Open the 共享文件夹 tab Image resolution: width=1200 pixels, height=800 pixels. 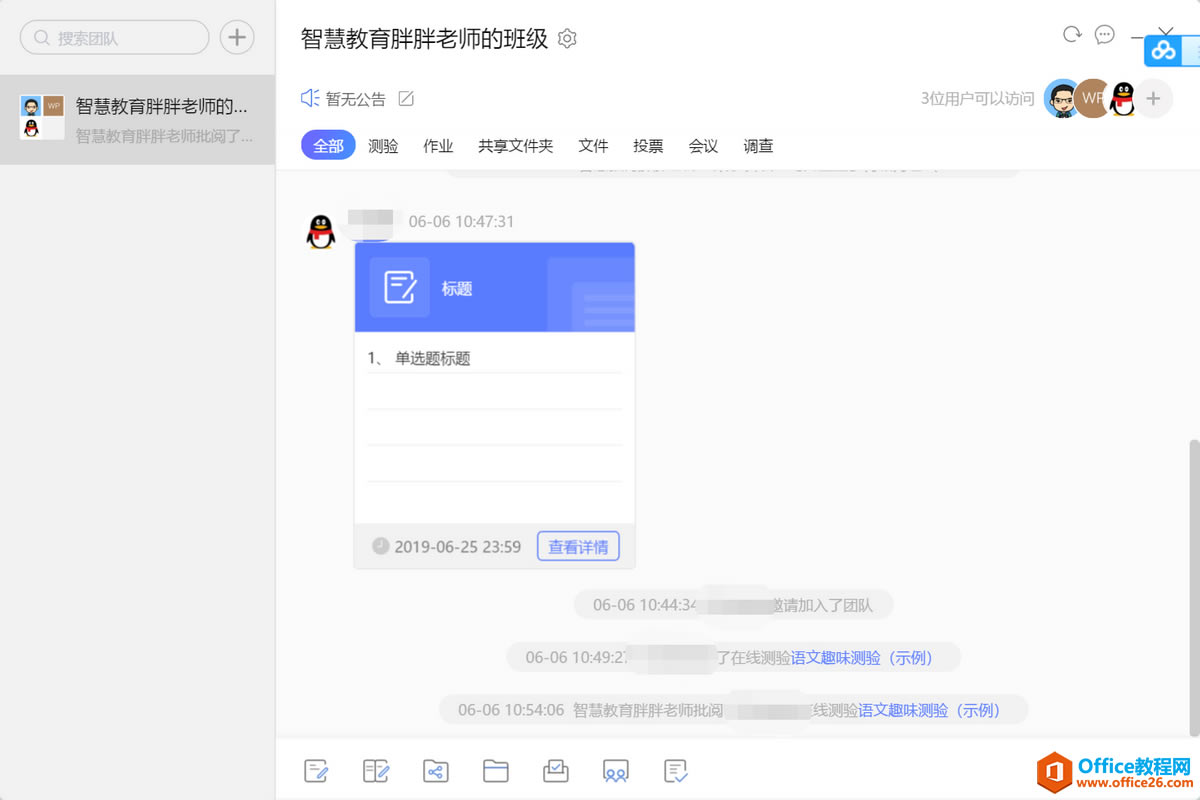pyautogui.click(x=515, y=146)
